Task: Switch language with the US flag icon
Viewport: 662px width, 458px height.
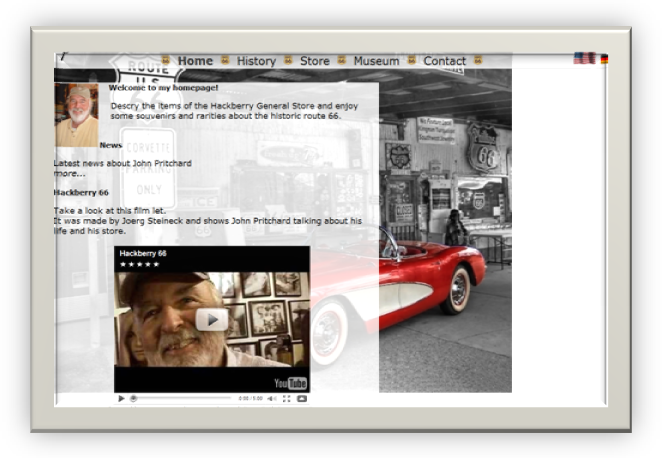Action: (x=584, y=58)
